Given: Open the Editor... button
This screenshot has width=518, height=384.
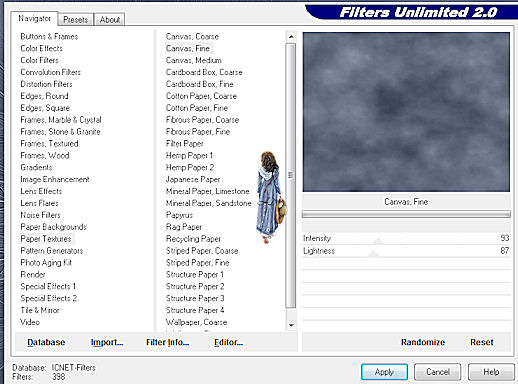Looking at the screenshot, I should [x=228, y=342].
